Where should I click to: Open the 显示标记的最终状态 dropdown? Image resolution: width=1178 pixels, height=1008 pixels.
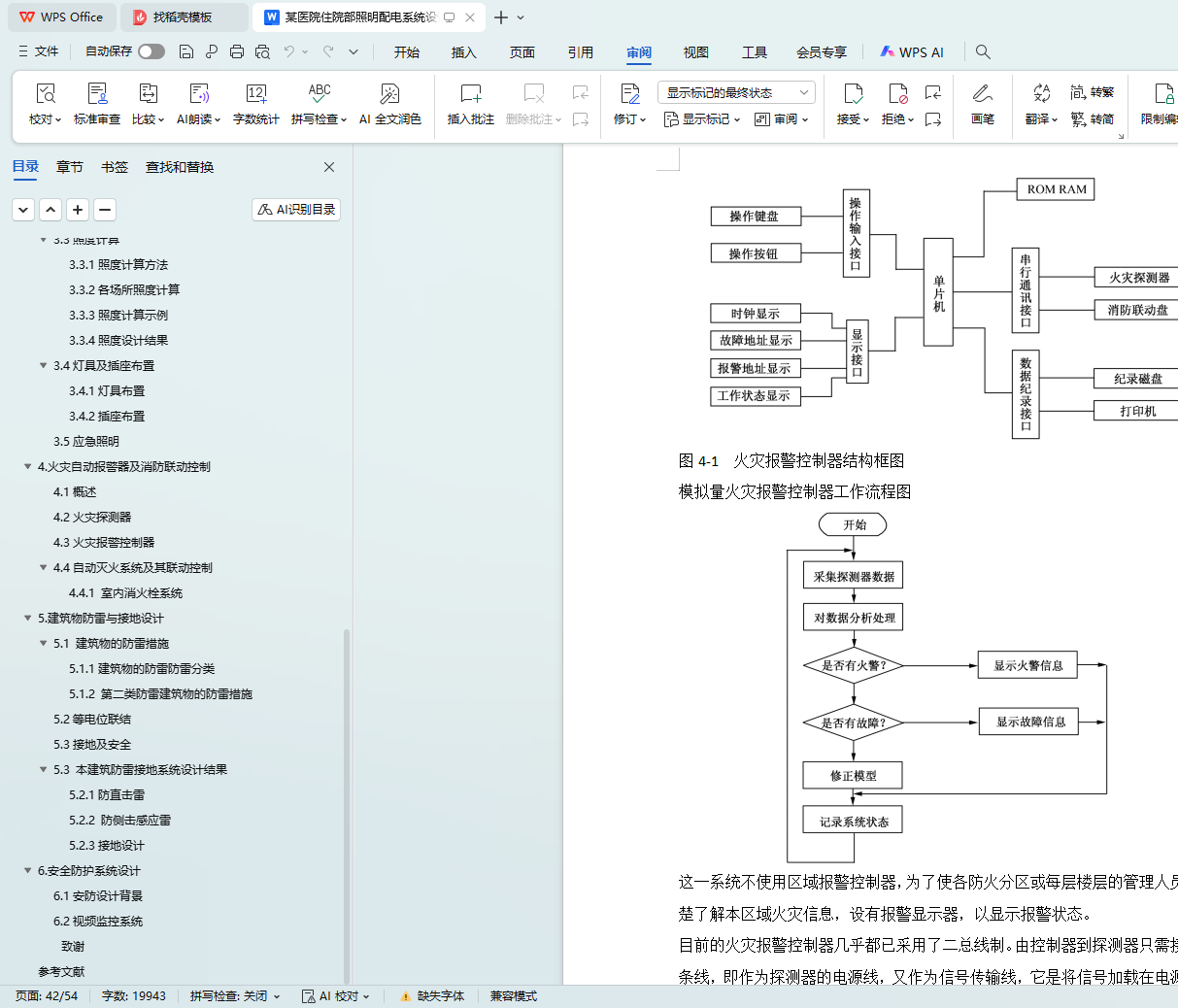point(736,92)
